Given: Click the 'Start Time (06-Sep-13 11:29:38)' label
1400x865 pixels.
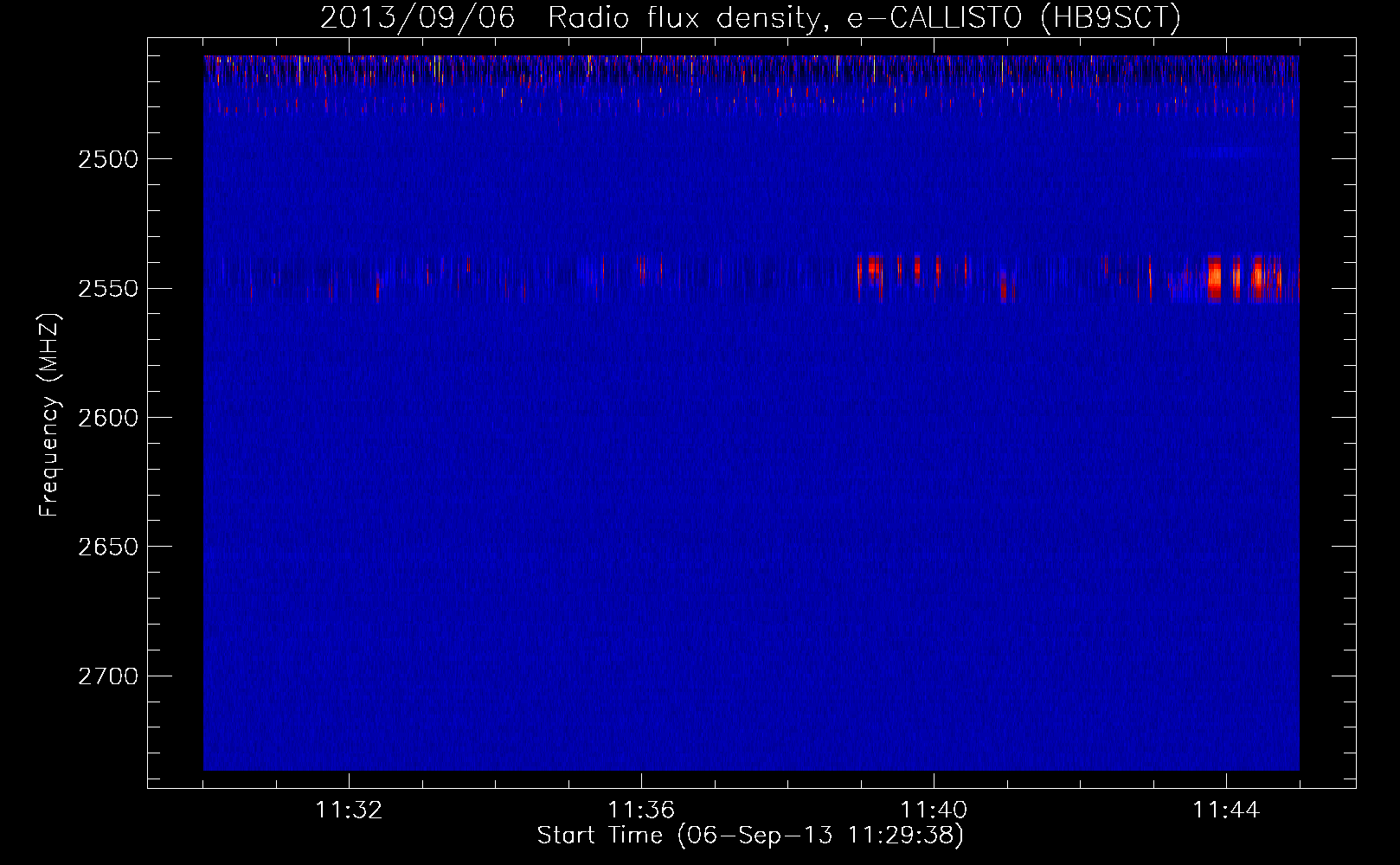Looking at the screenshot, I should point(750,836).
